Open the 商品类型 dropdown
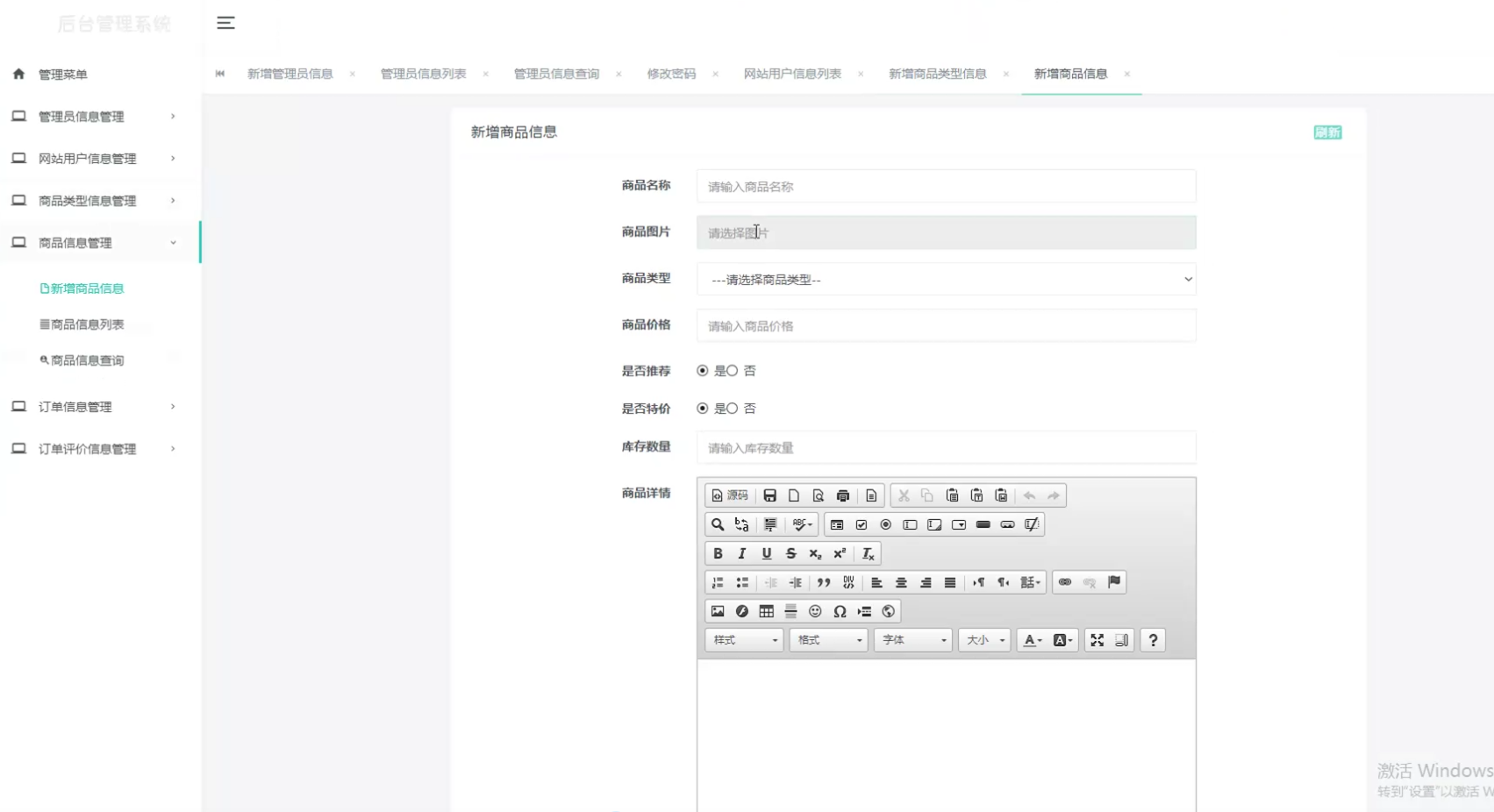 point(947,280)
